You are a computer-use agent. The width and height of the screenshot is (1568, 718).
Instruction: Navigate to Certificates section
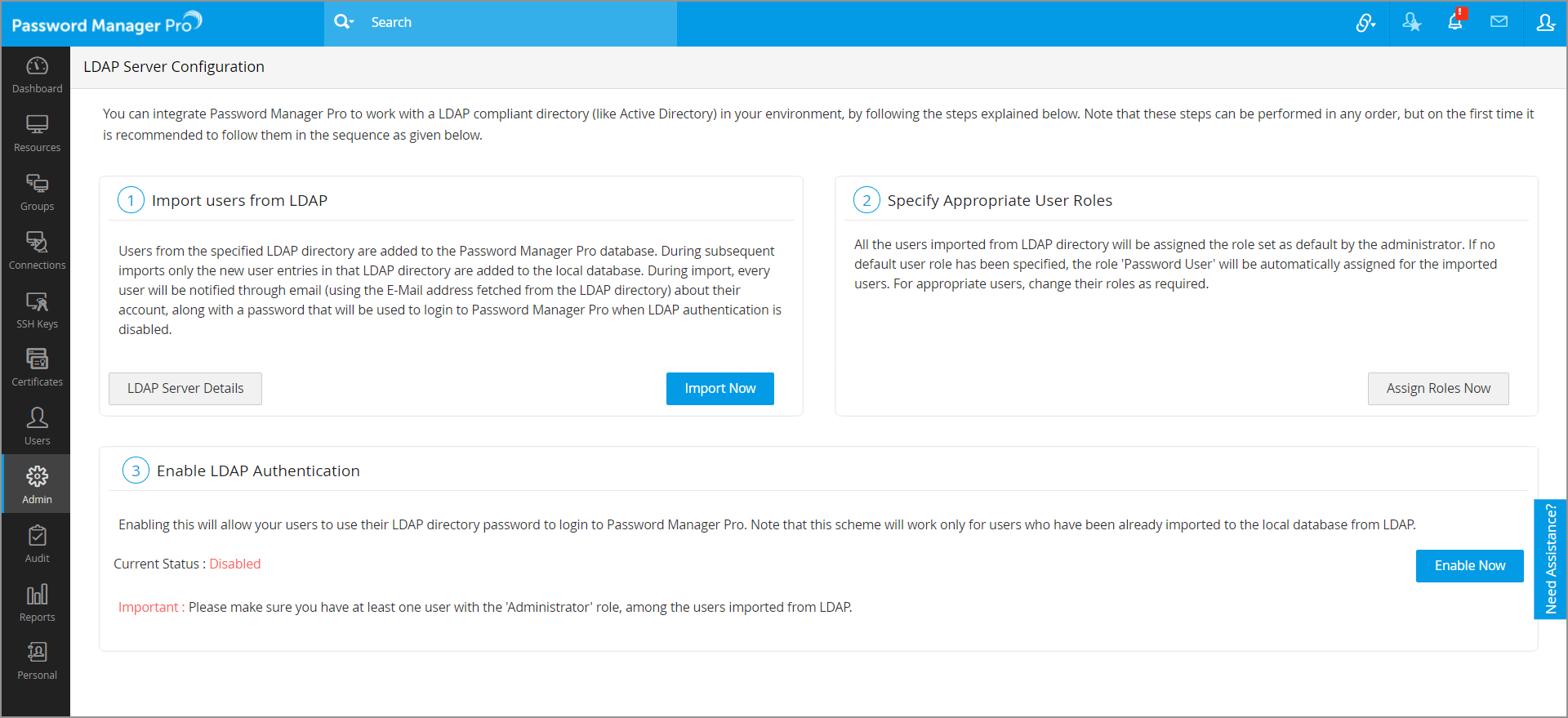pyautogui.click(x=37, y=369)
